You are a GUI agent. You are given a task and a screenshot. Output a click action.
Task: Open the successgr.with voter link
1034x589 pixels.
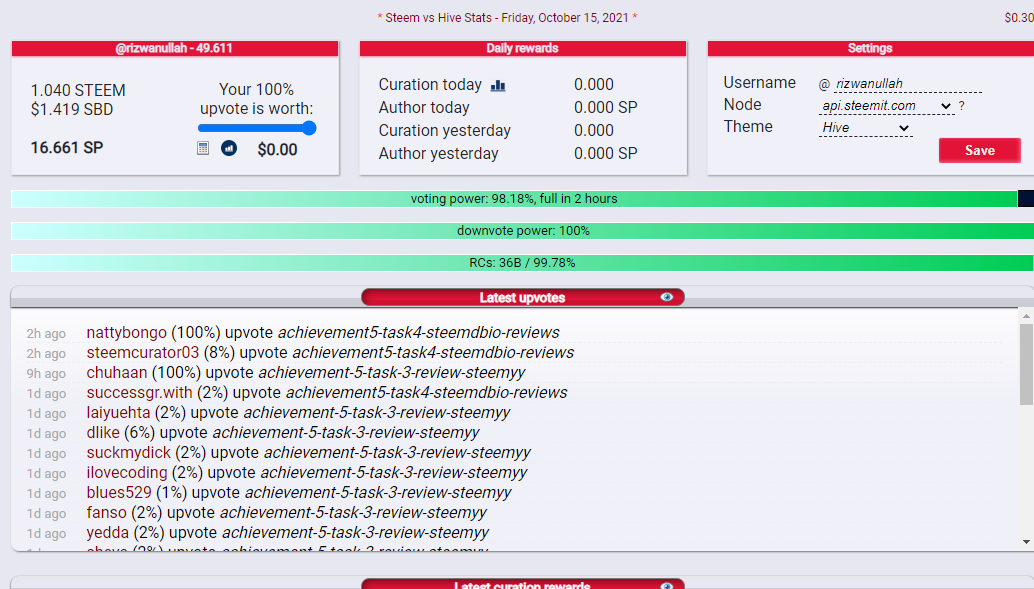(x=139, y=392)
